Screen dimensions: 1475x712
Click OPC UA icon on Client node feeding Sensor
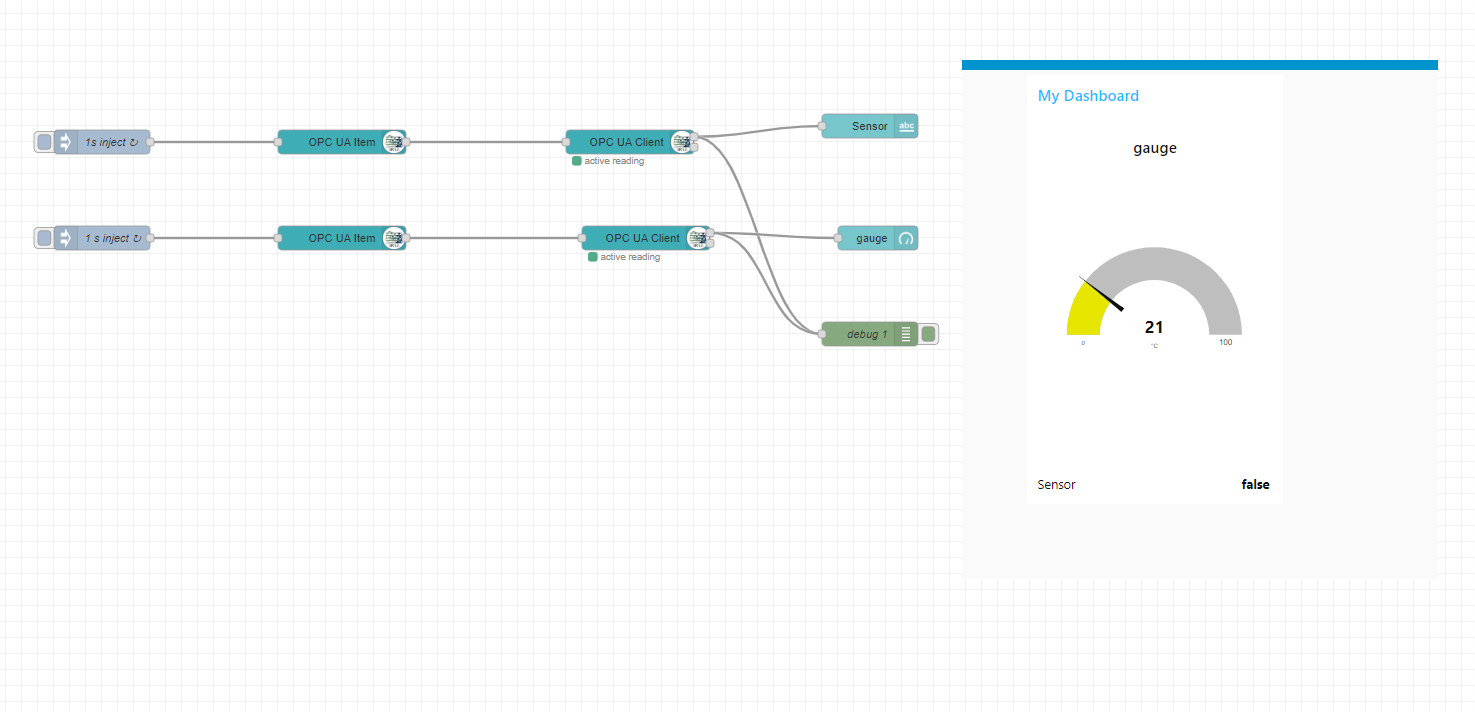(681, 142)
